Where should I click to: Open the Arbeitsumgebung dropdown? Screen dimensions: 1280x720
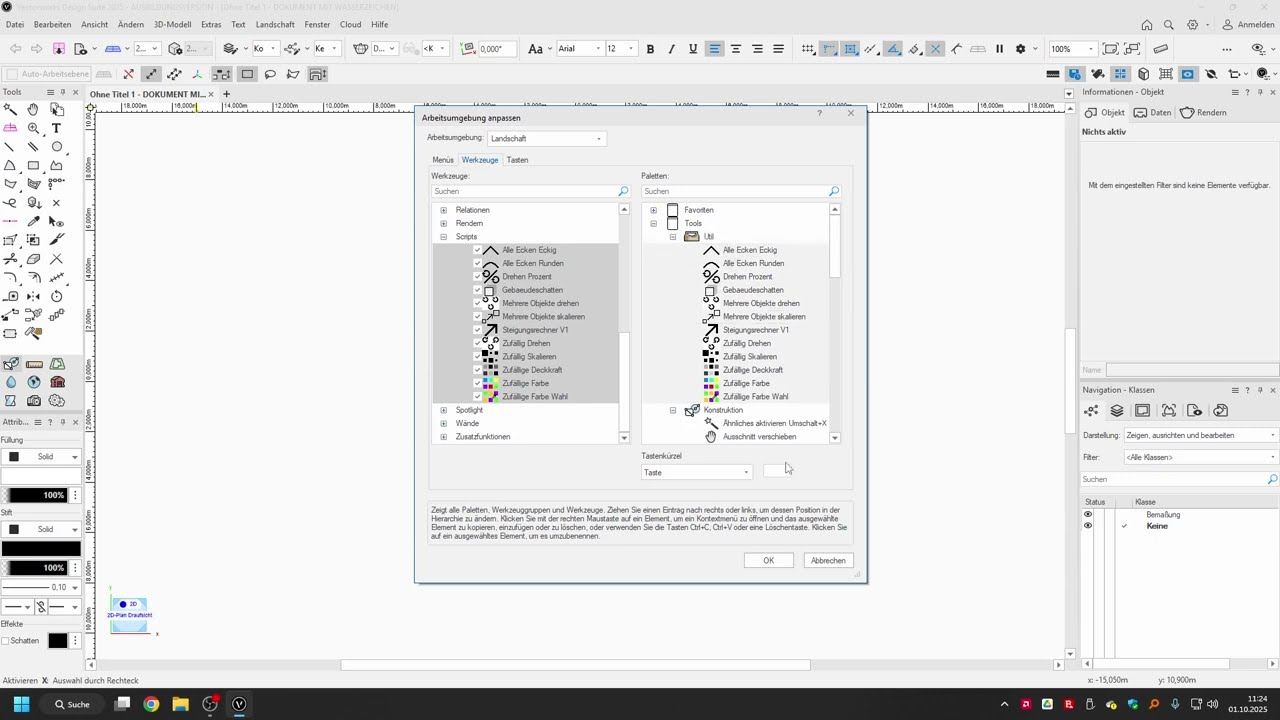tap(546, 138)
